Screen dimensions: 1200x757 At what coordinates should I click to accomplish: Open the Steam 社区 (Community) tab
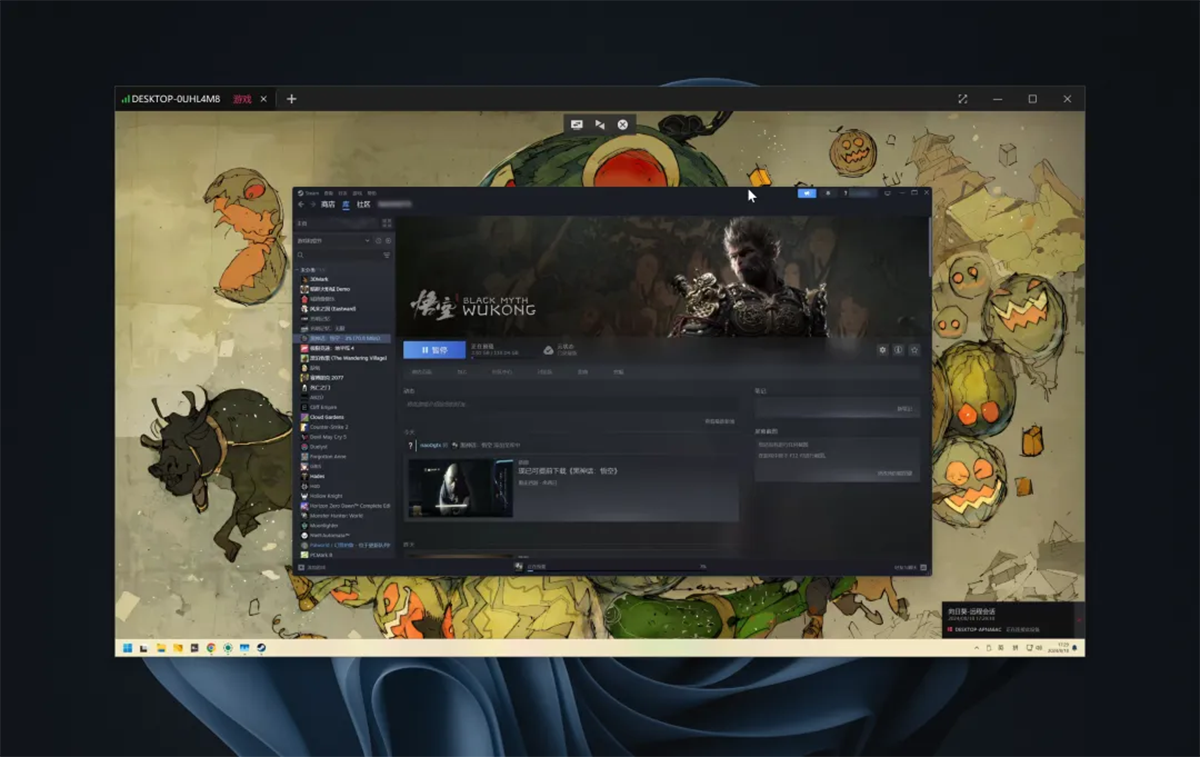tap(364, 204)
